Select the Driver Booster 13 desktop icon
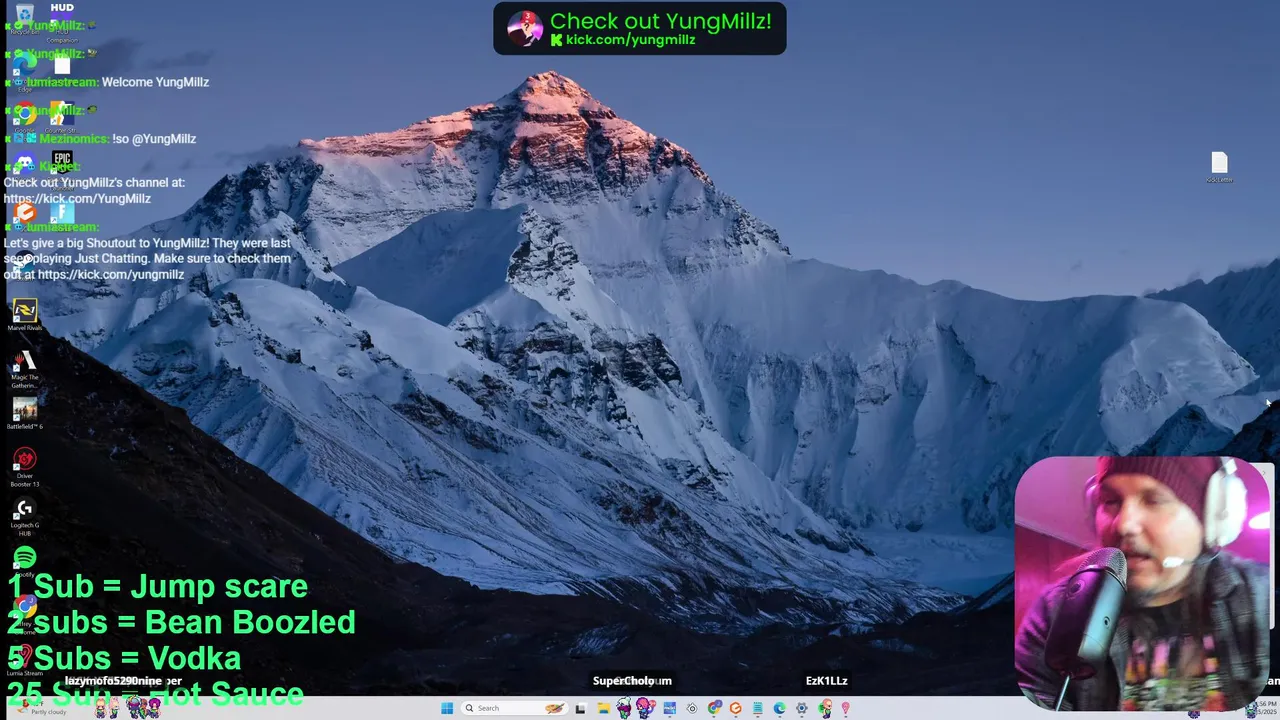The image size is (1280, 720). (x=25, y=466)
